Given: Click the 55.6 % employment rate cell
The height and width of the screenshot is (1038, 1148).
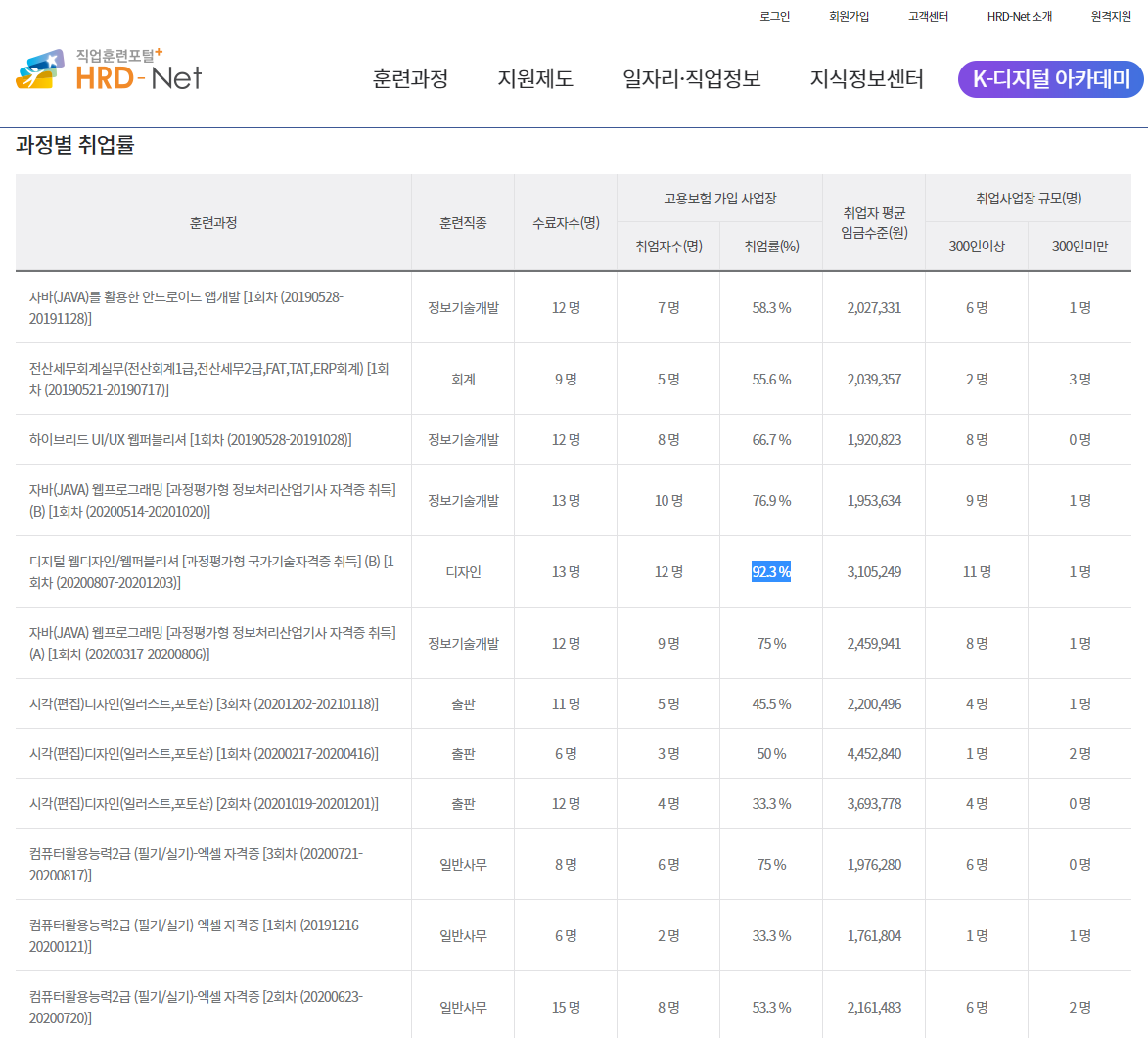Looking at the screenshot, I should 771,380.
